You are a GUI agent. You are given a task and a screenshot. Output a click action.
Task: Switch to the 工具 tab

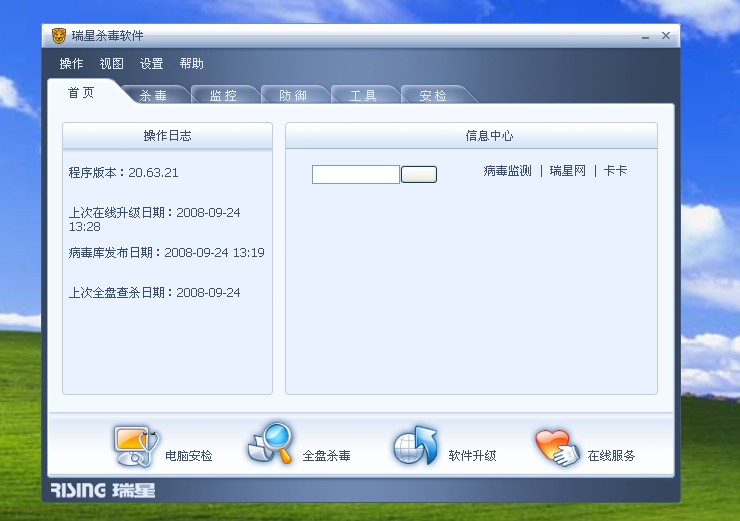(x=362, y=95)
